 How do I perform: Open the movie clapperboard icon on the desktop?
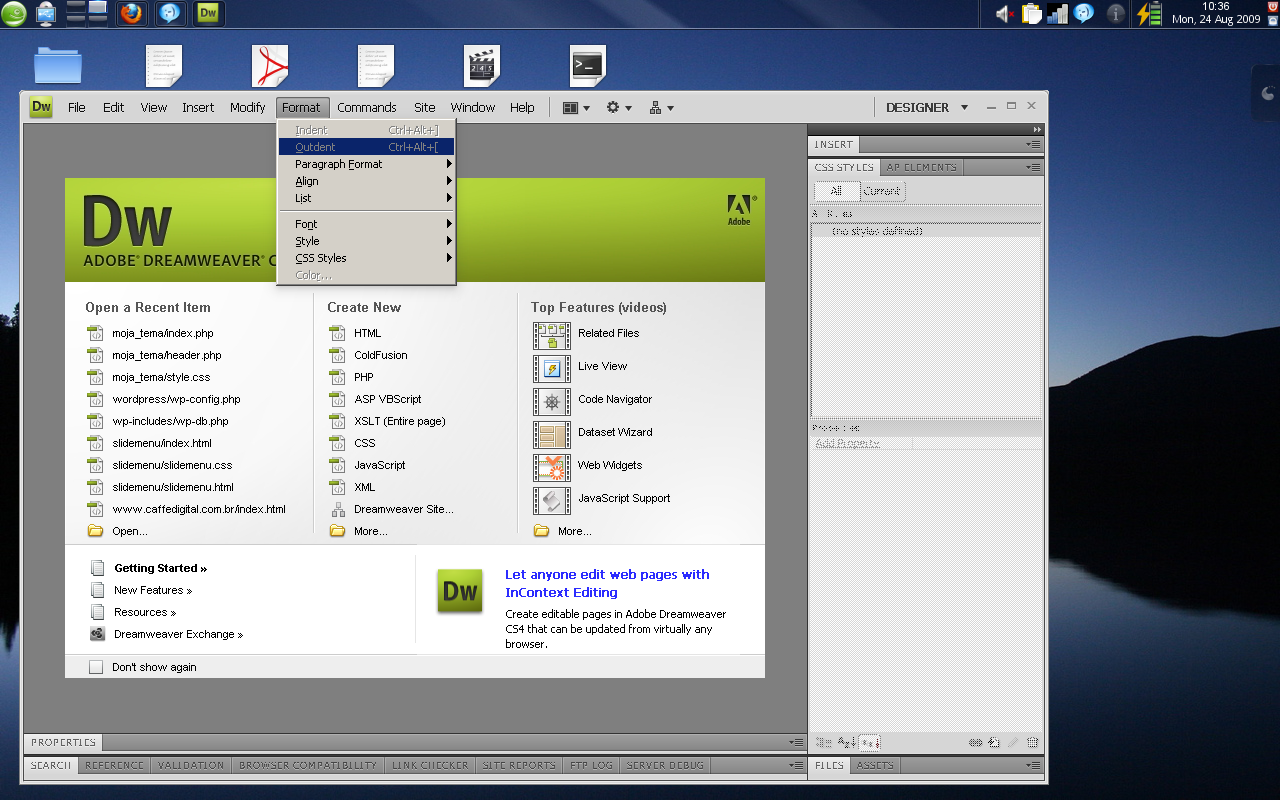pos(482,66)
